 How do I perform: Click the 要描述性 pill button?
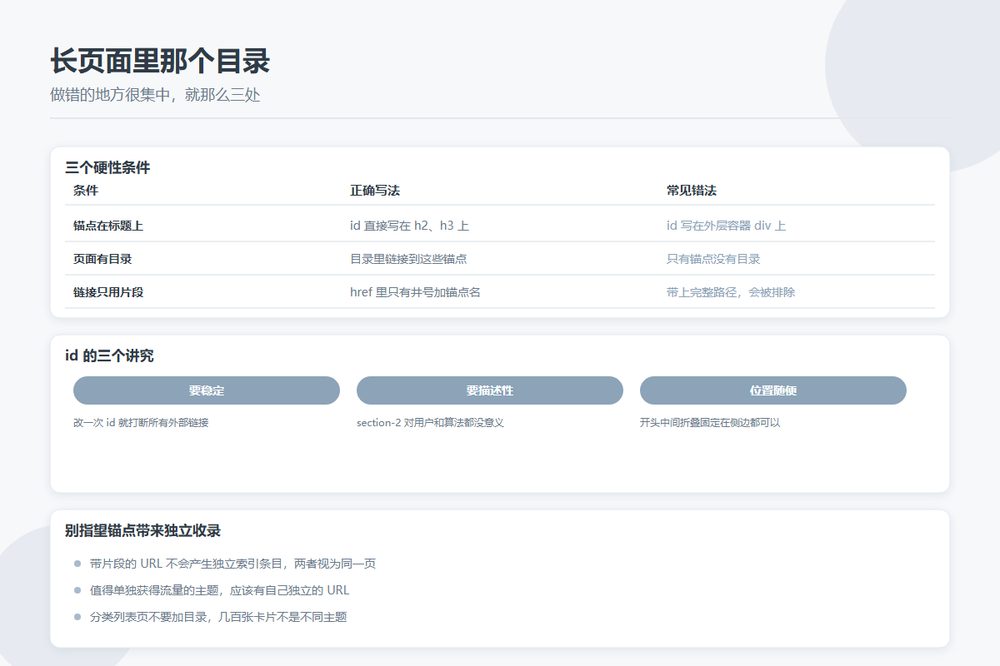[x=489, y=390]
